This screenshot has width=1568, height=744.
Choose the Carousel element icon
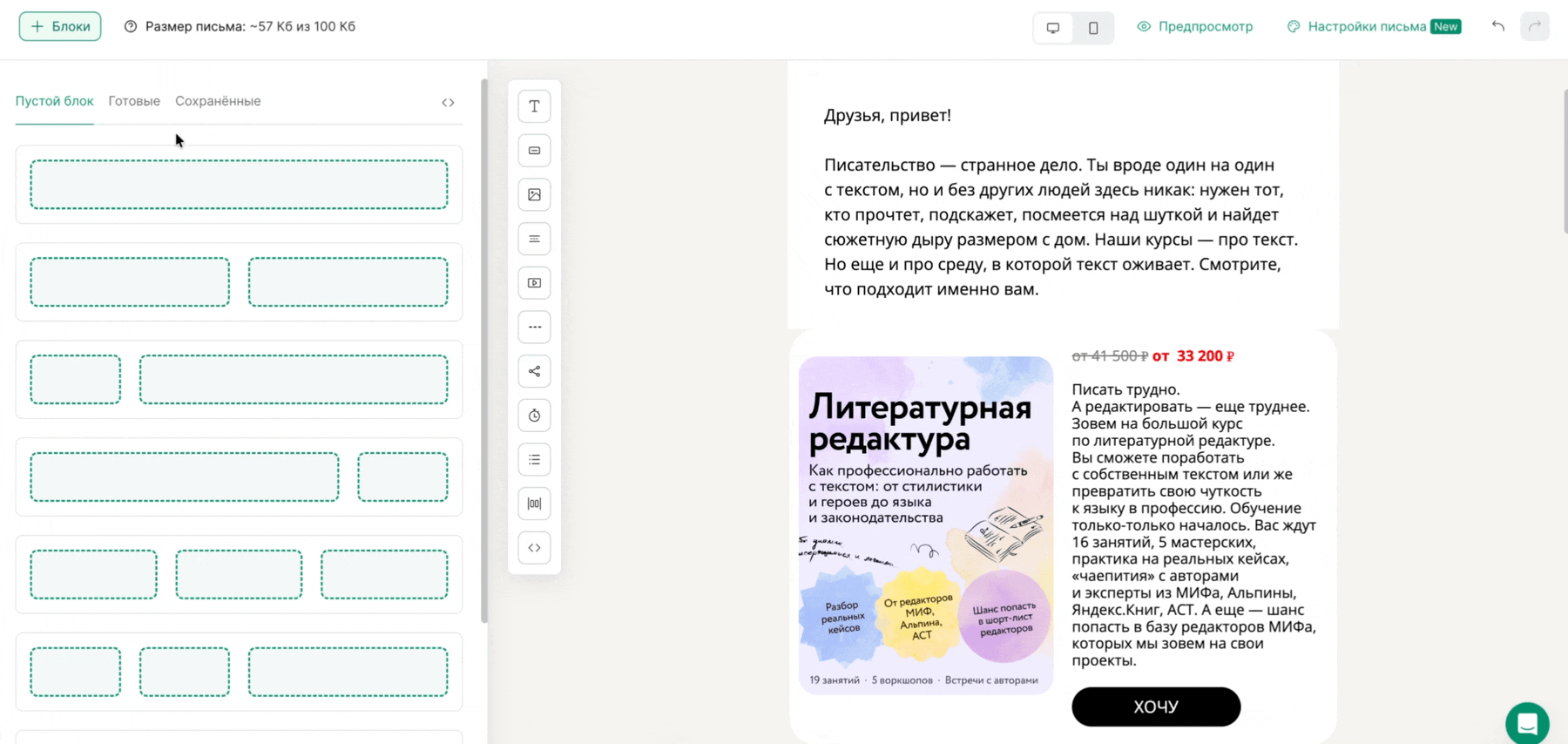(x=534, y=504)
